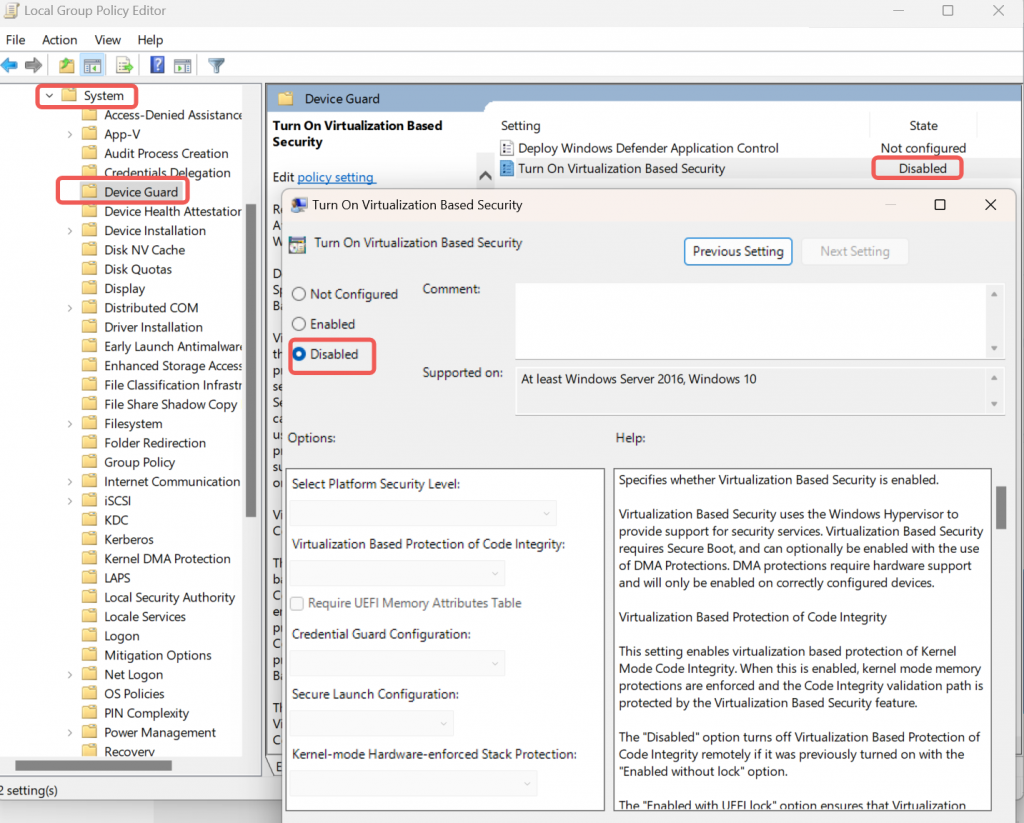Image resolution: width=1024 pixels, height=823 pixels.
Task: Expand the Filesystem tree node
Action: (x=69, y=423)
